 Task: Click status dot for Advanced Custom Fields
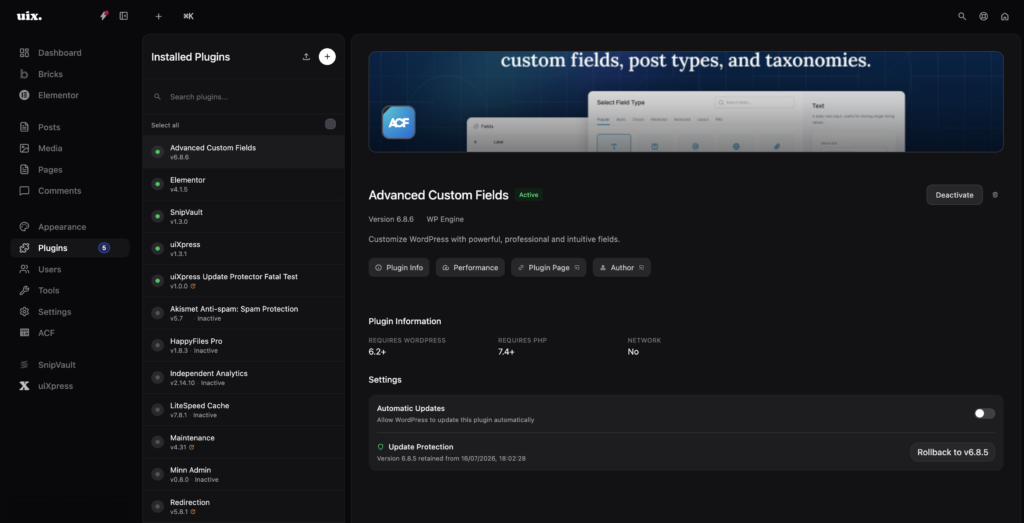click(x=157, y=152)
